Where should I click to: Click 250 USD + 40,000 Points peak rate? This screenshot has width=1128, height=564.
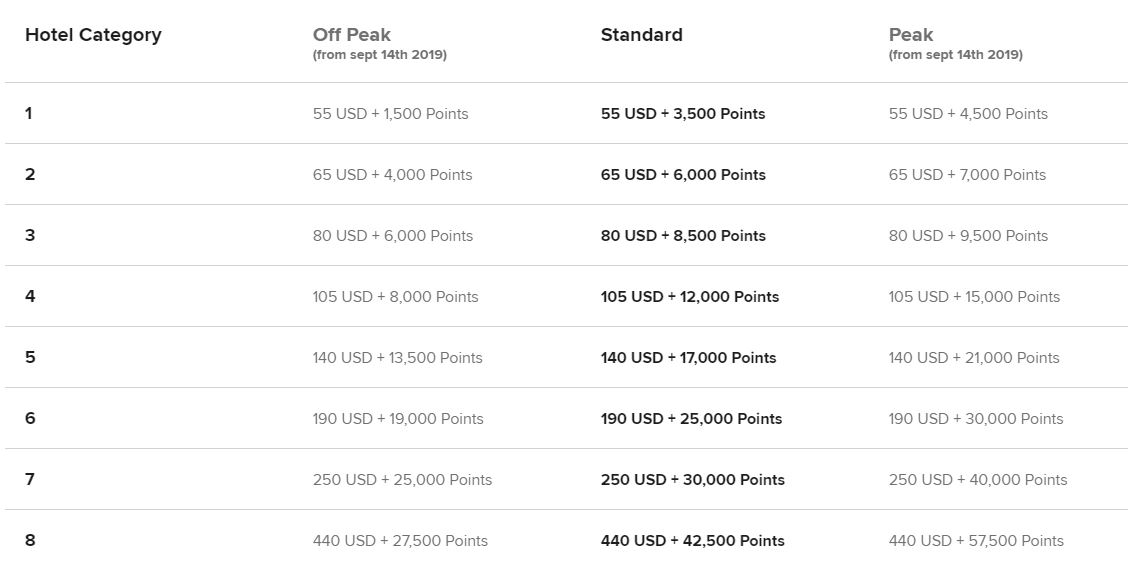click(978, 480)
